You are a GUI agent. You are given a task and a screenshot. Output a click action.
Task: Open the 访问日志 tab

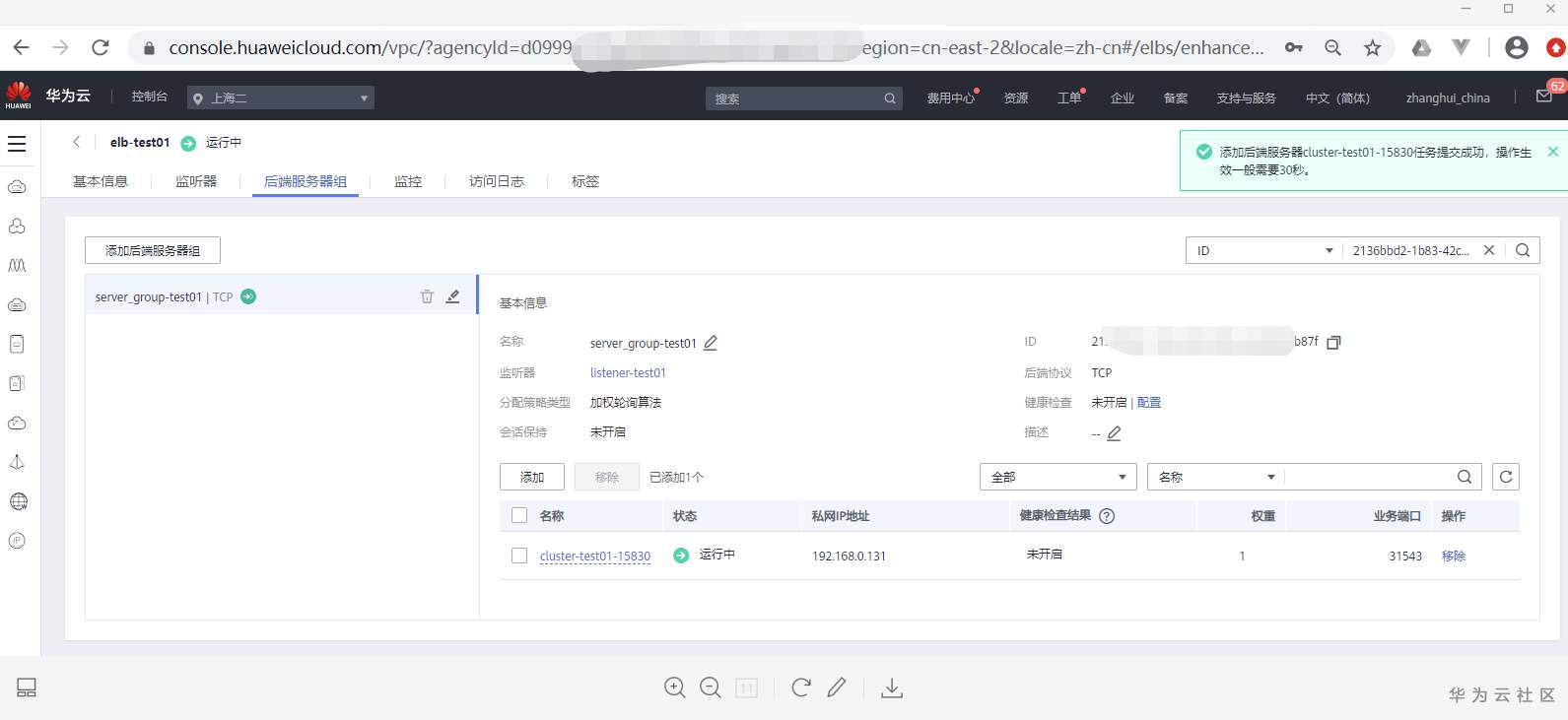[497, 181]
